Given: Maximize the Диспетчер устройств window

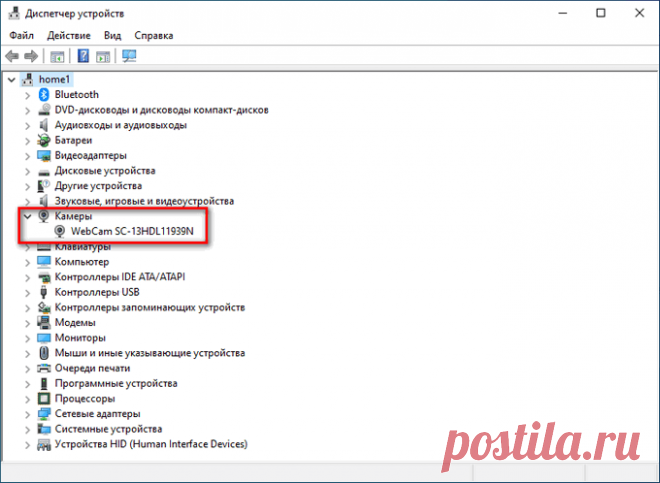Looking at the screenshot, I should pos(601,13).
